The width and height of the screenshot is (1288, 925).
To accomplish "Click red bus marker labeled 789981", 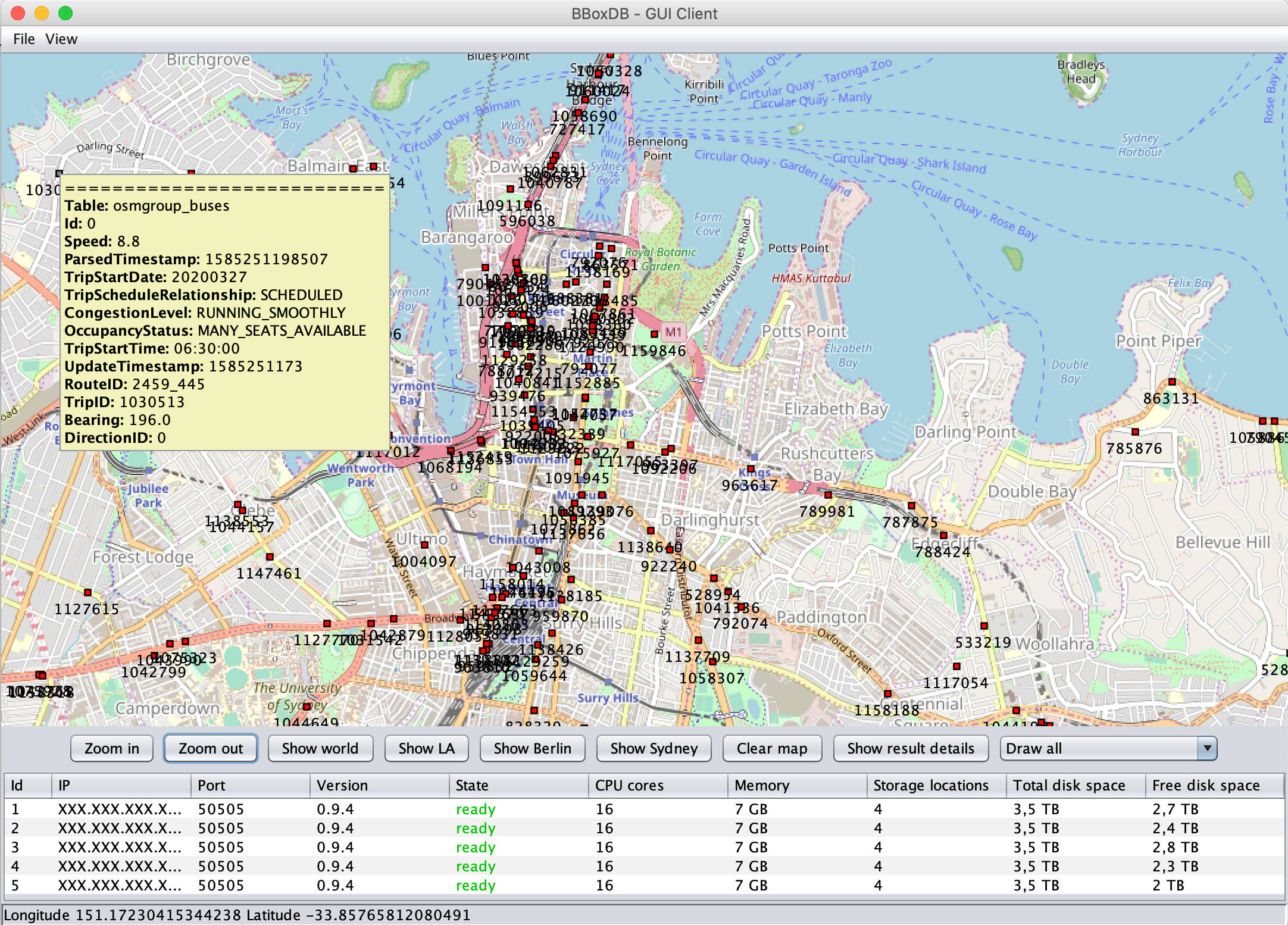I will [828, 495].
